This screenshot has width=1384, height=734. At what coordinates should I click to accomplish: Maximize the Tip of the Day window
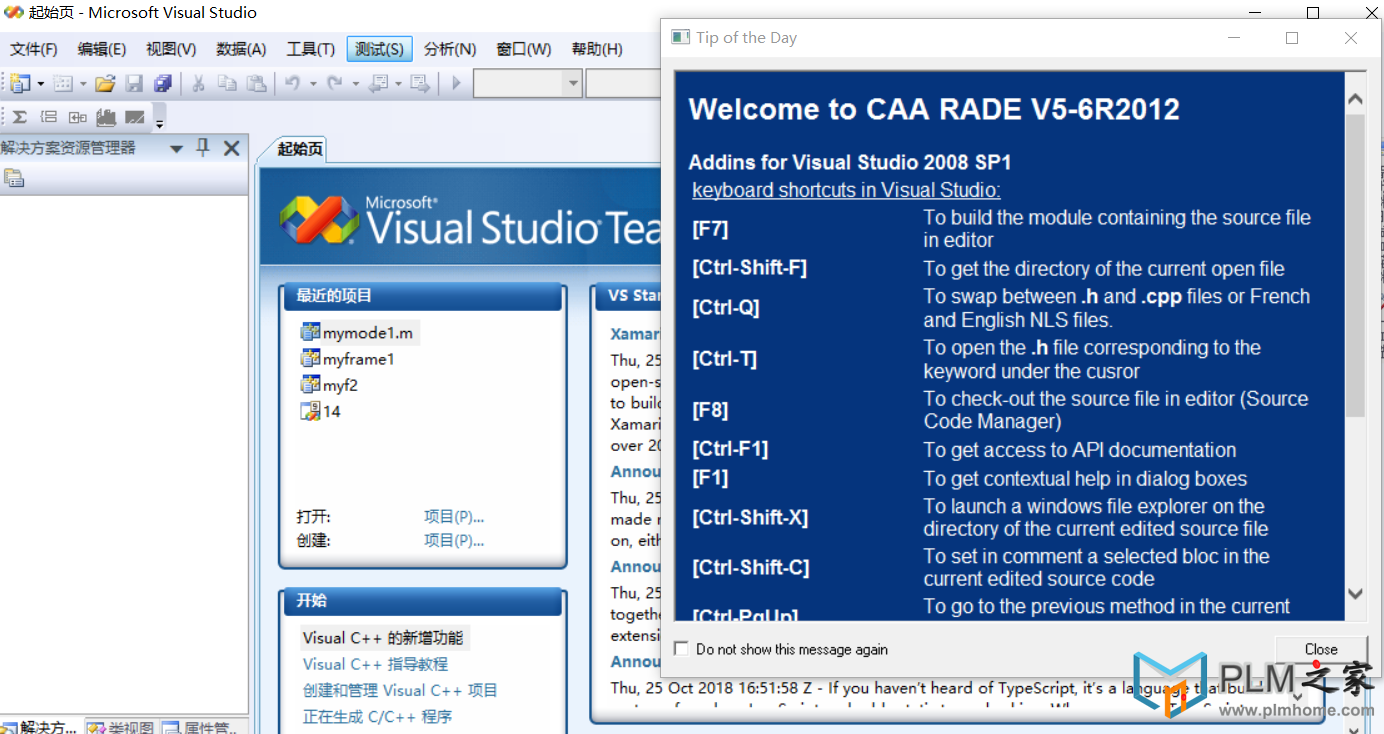[1292, 38]
